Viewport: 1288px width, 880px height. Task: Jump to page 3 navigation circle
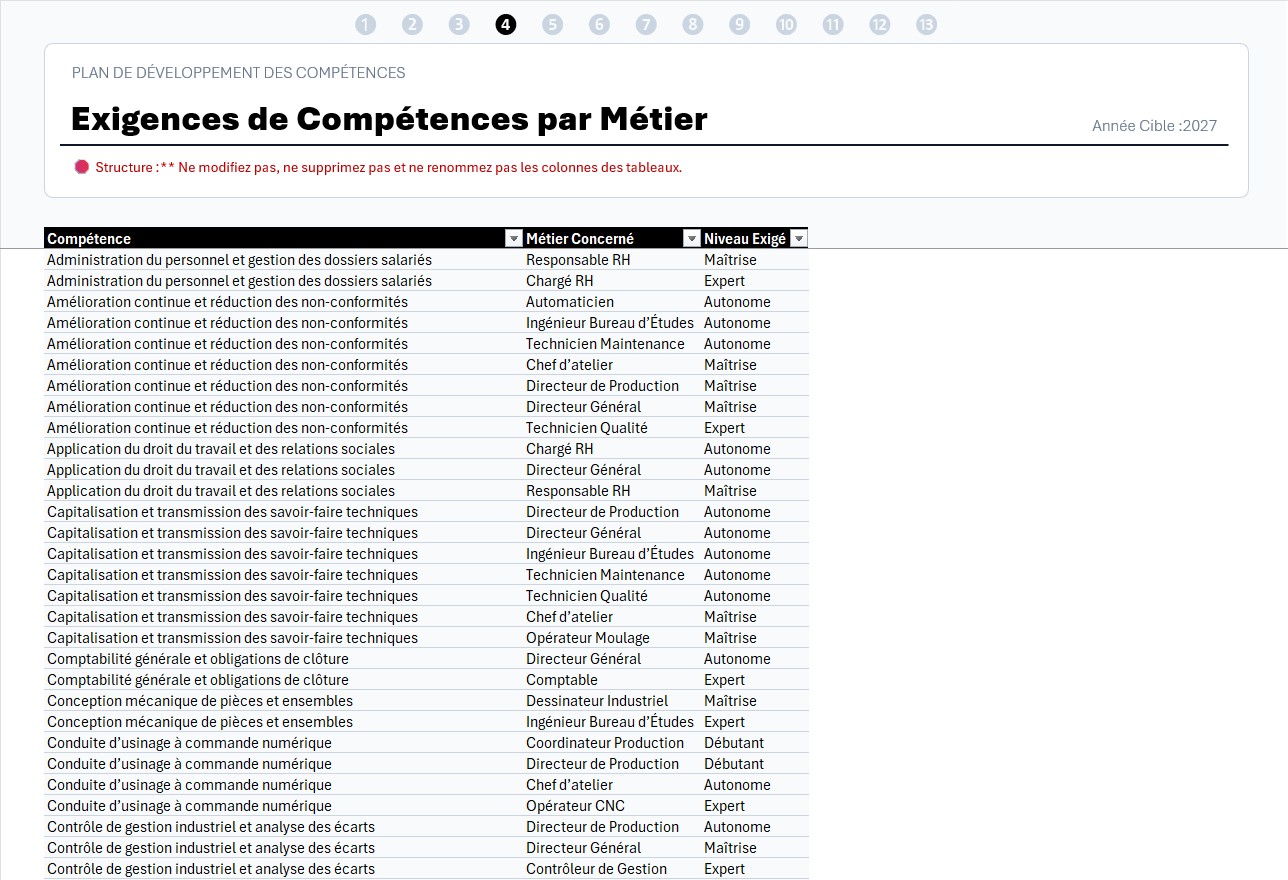point(459,25)
